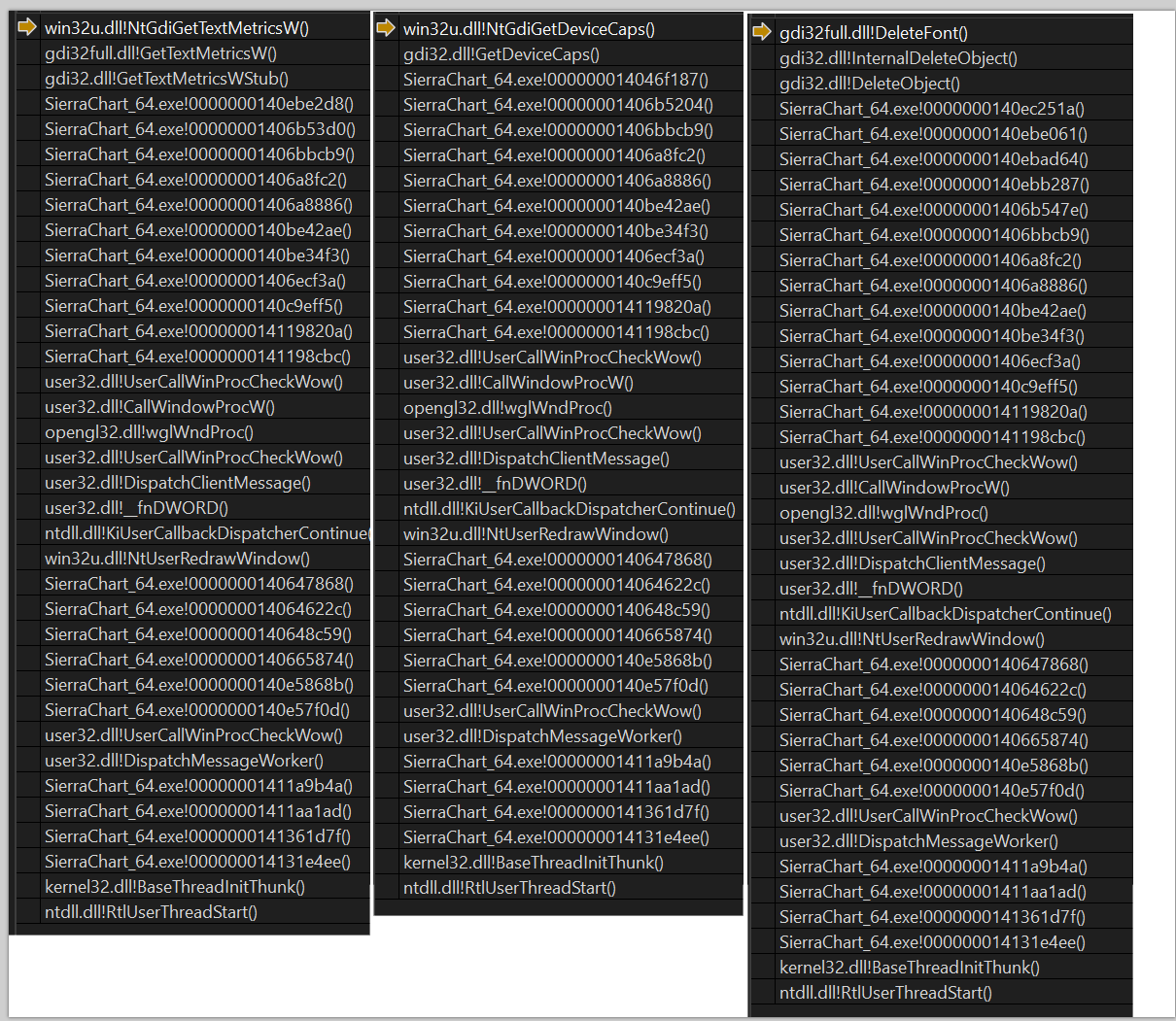Select SierraChart_64.exe!0000000140ebad64() frame
This screenshot has width=1176, height=1021.
[x=934, y=159]
